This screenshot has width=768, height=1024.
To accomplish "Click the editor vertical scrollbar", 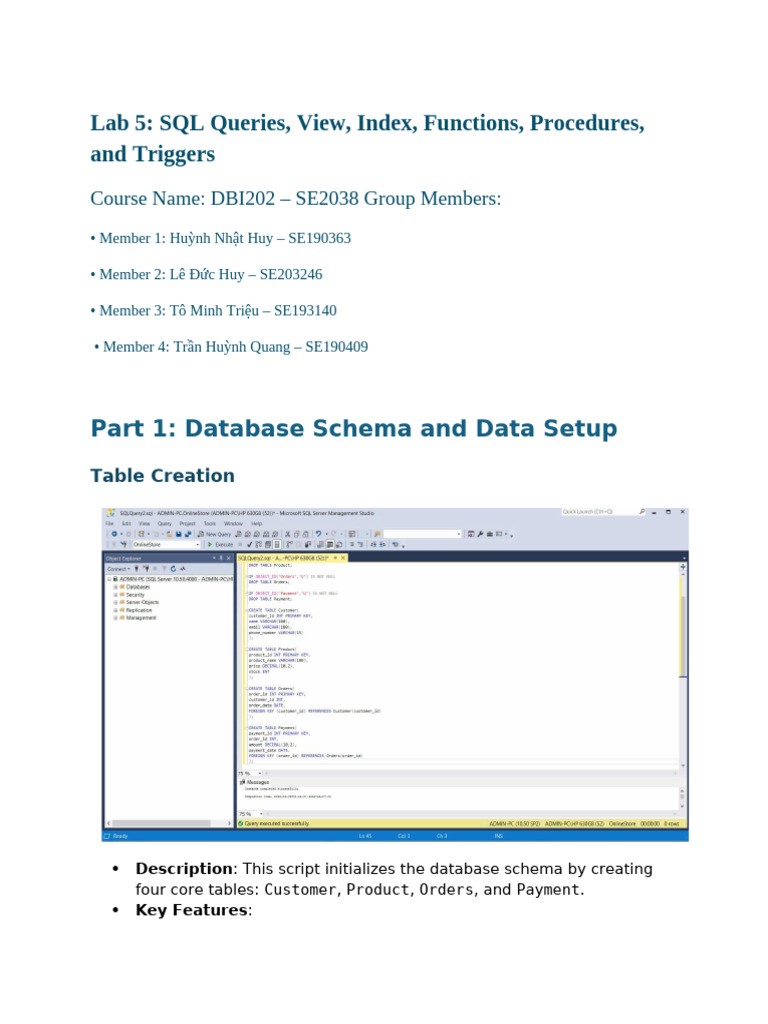I will [683, 666].
